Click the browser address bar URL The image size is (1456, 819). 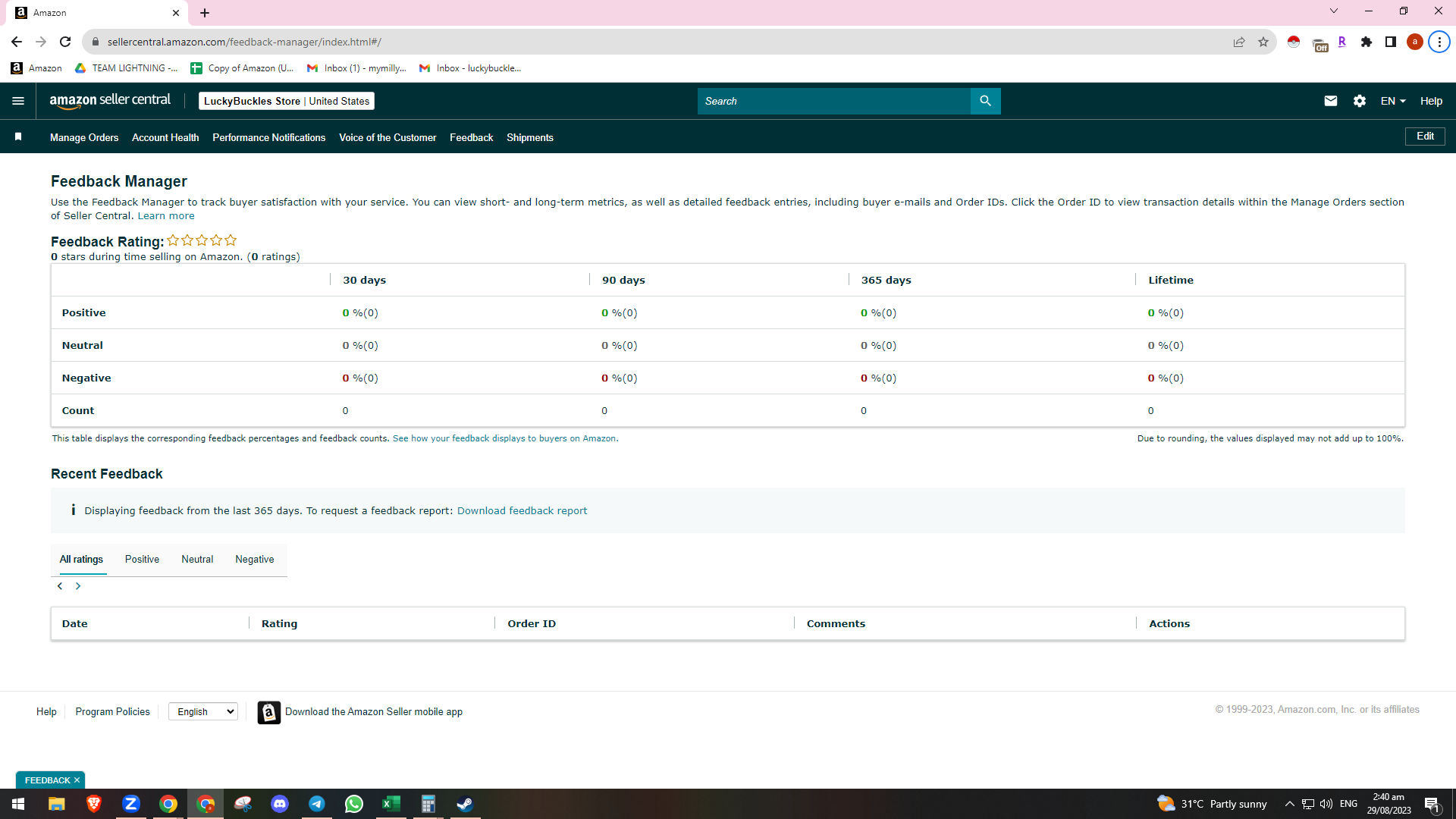coord(244,42)
